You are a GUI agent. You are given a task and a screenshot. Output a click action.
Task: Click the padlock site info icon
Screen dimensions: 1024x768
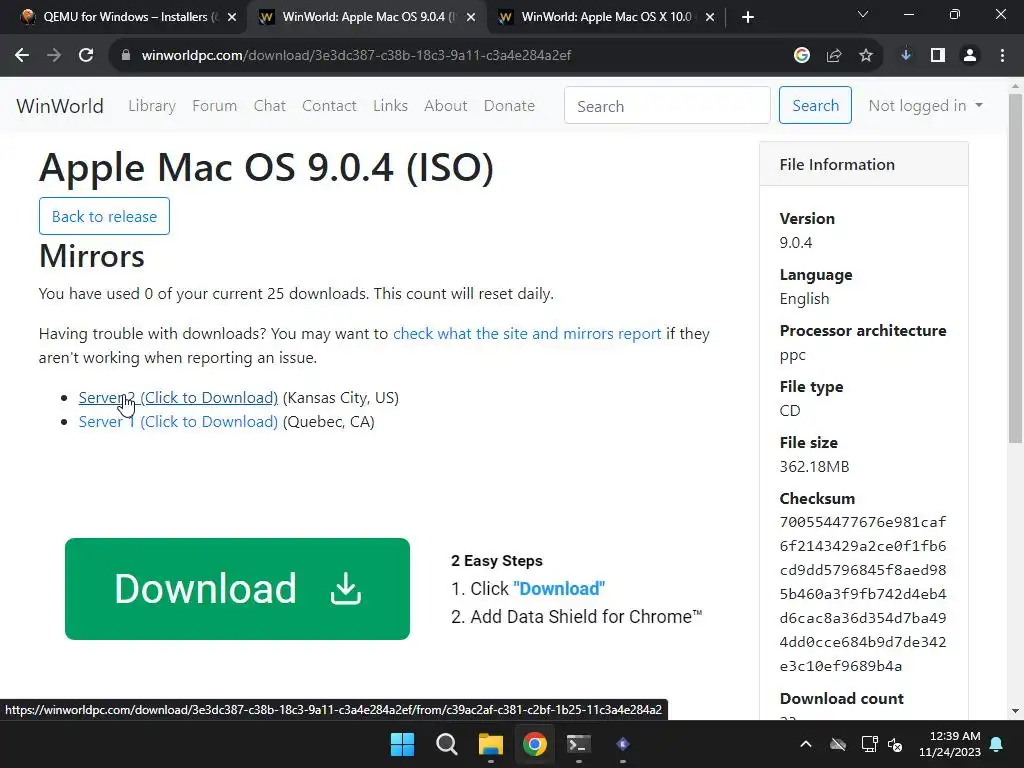pos(126,56)
